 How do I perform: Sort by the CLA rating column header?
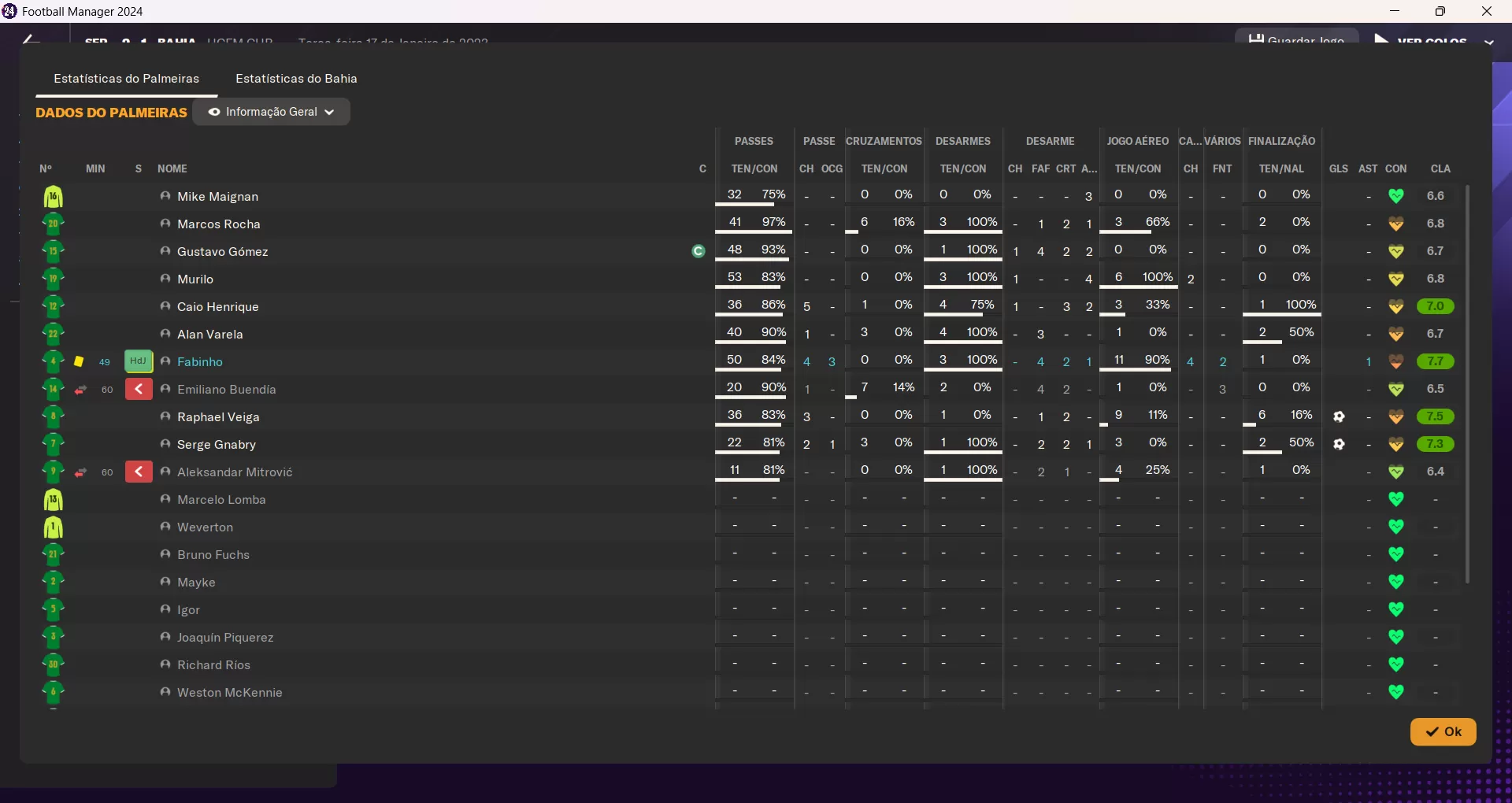pyautogui.click(x=1440, y=169)
